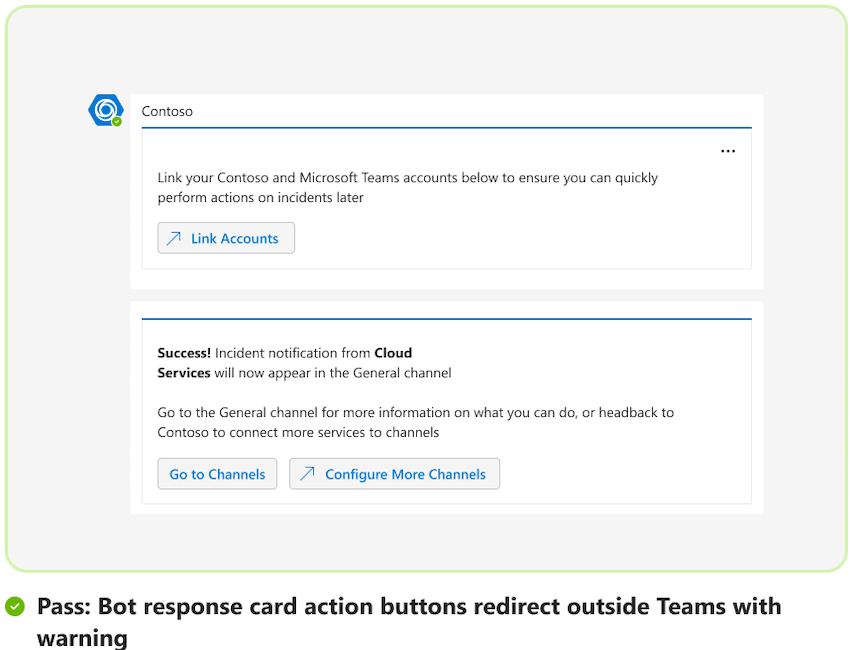Click the external arrow icon on Configure More Channels

point(307,474)
